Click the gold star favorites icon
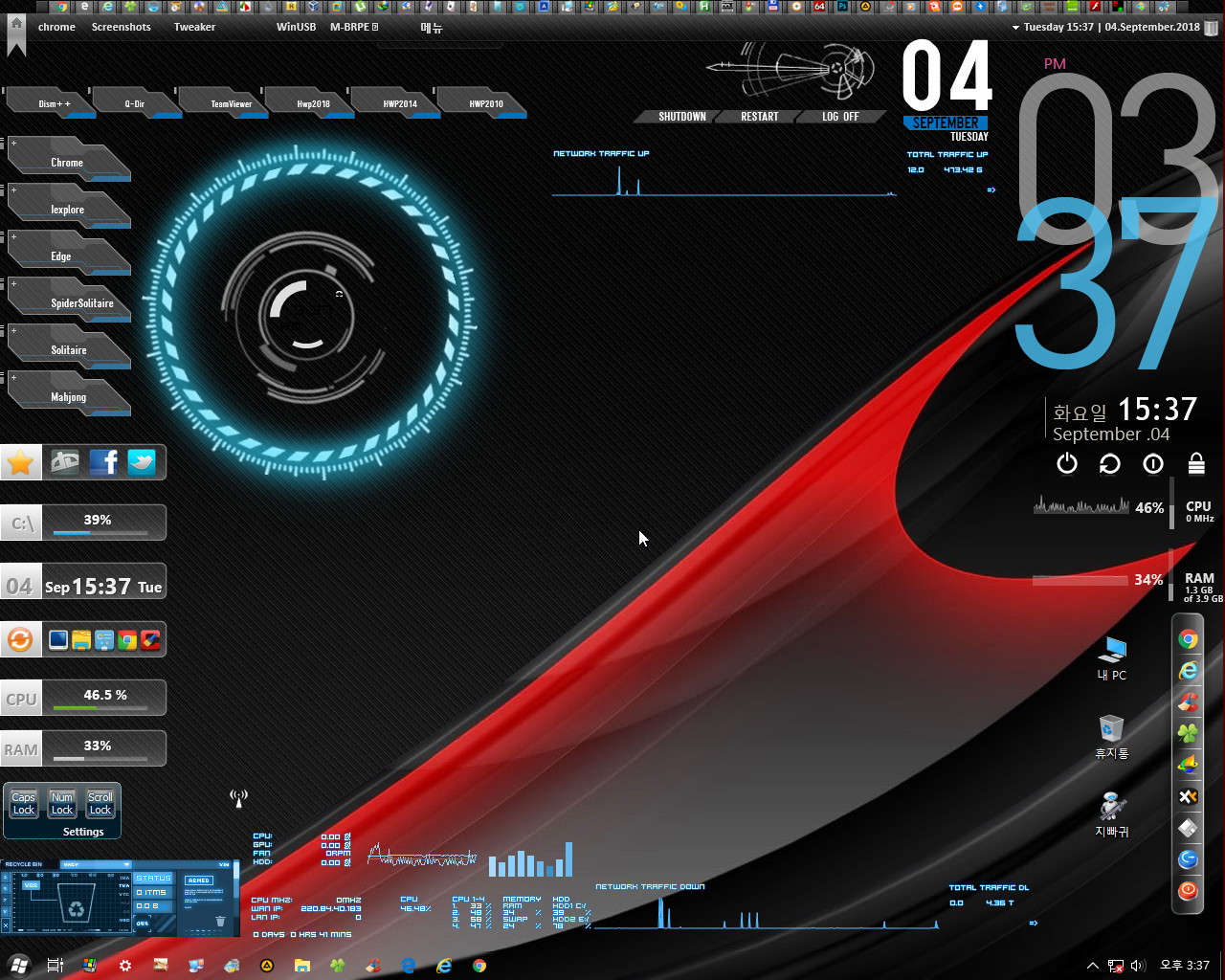 (21, 463)
